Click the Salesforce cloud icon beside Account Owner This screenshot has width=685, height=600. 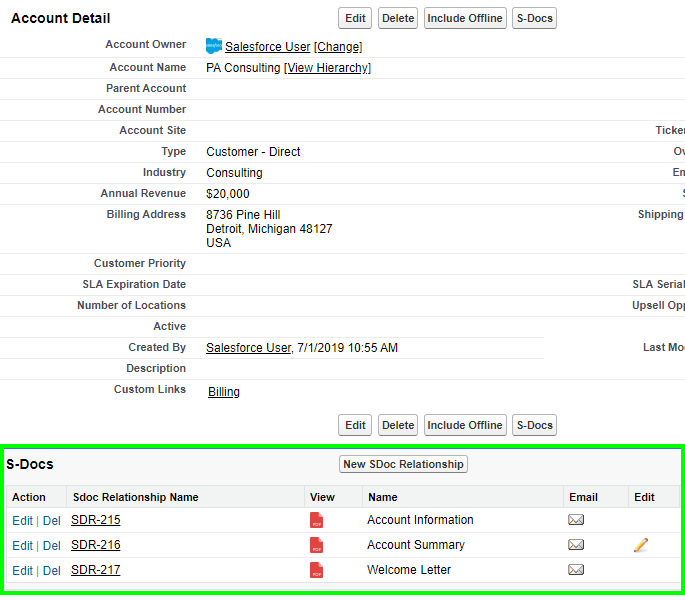[214, 46]
